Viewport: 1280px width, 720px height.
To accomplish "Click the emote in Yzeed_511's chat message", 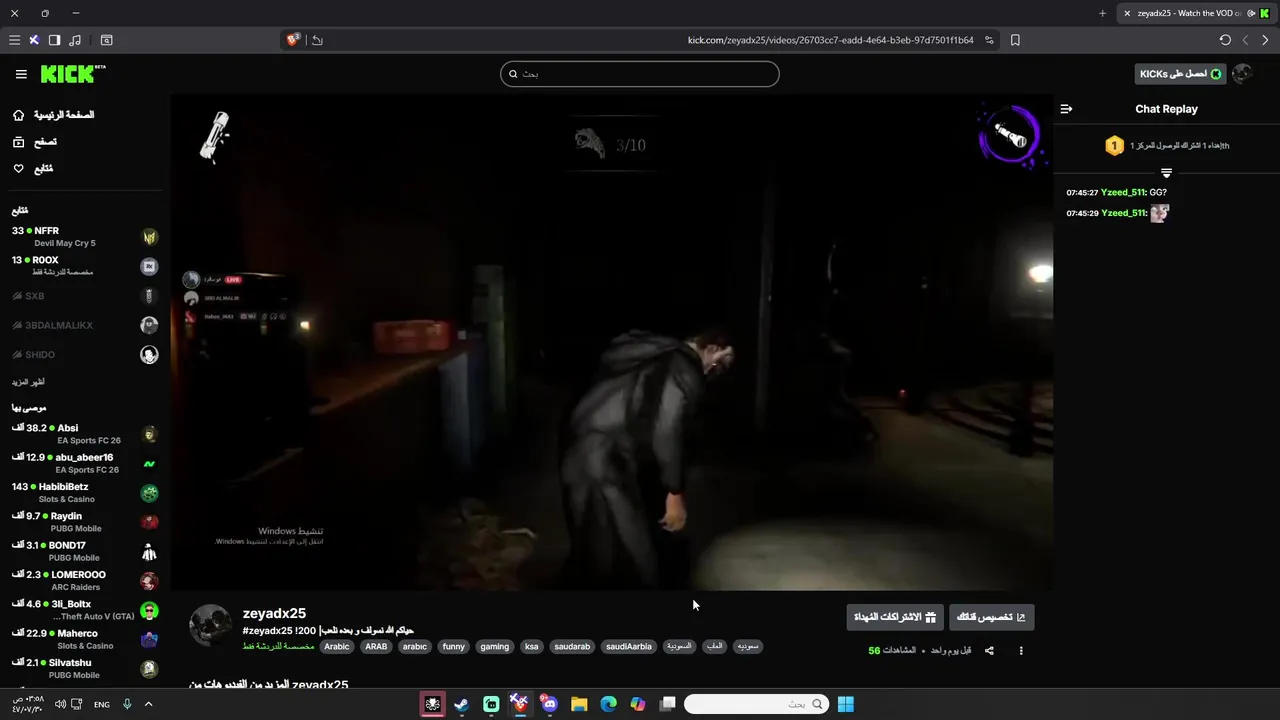I will point(1159,213).
